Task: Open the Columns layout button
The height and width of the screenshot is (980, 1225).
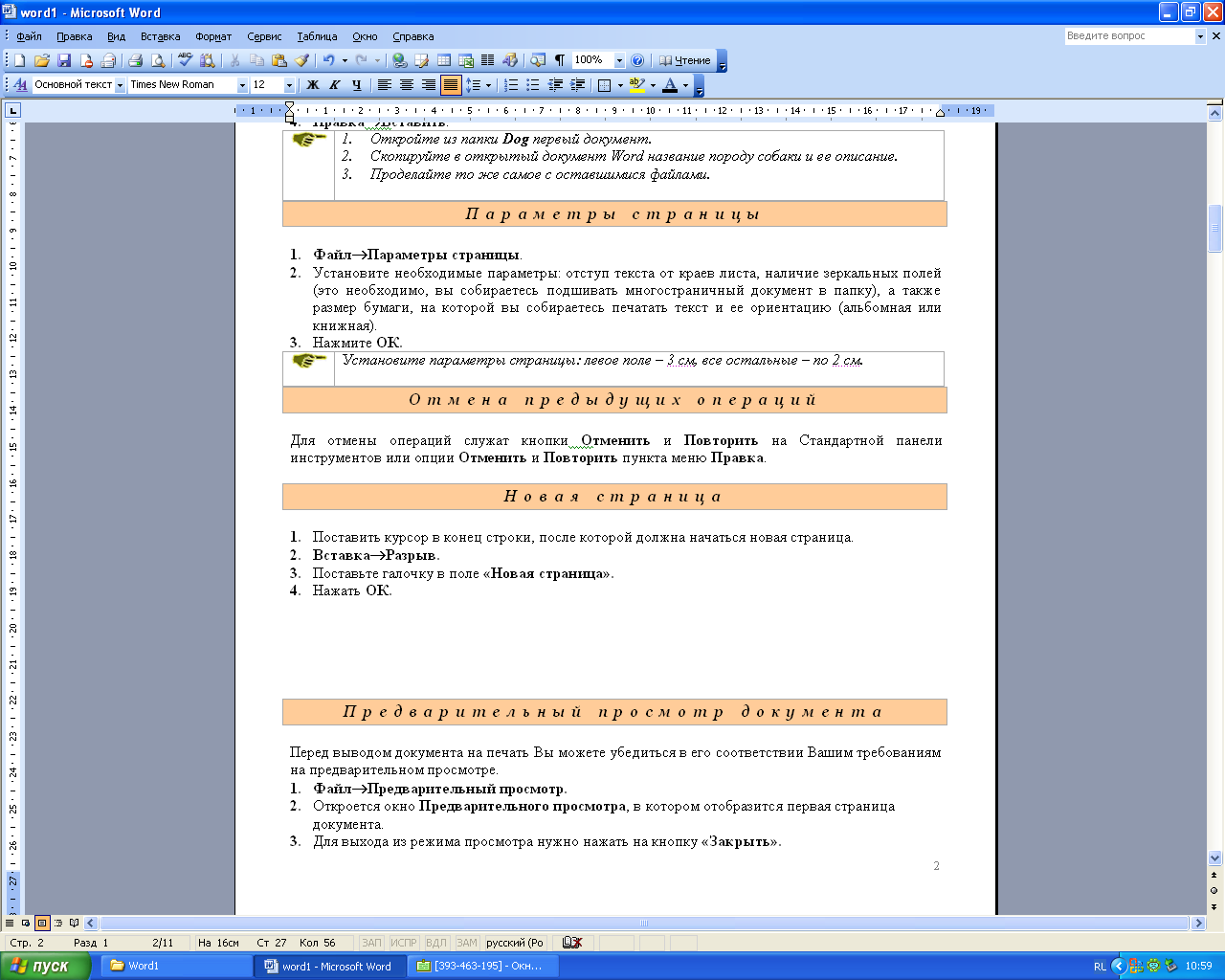Action: pos(488,60)
